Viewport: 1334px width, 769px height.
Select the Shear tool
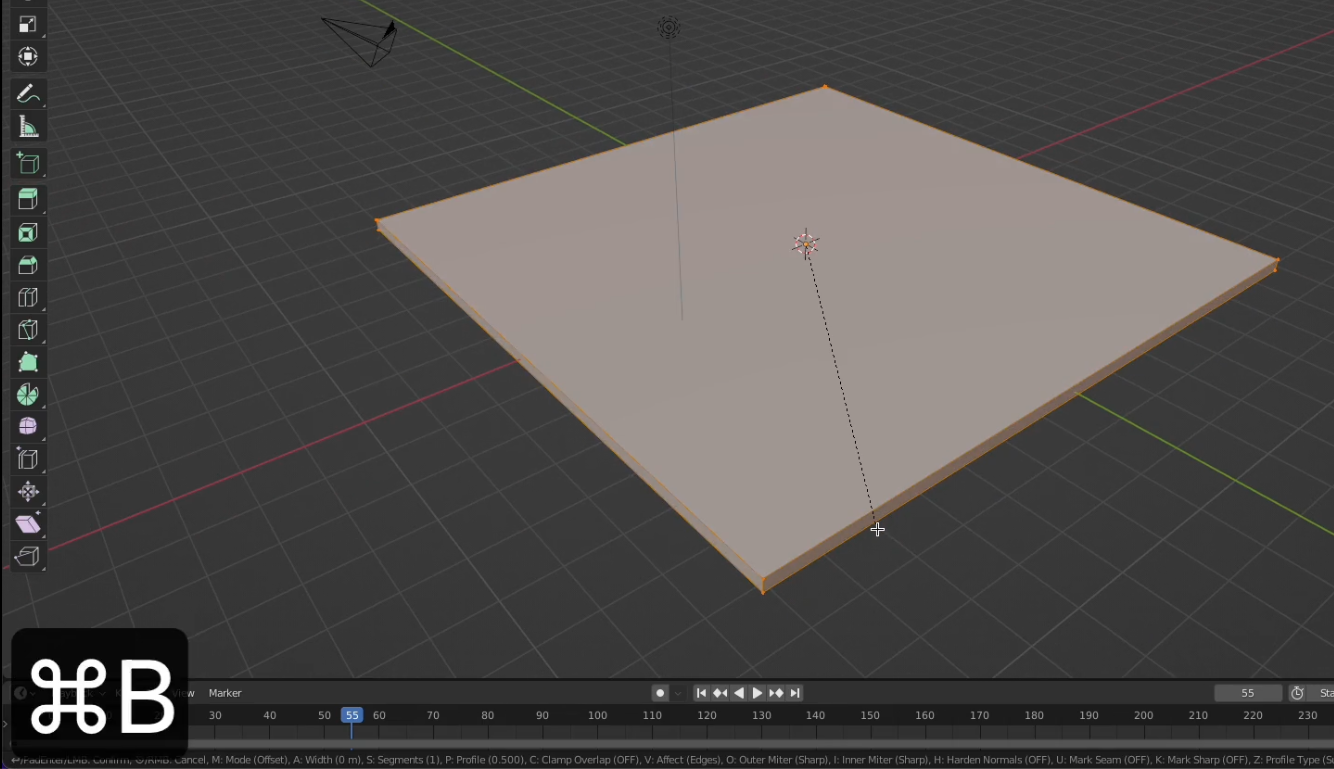tap(28, 523)
